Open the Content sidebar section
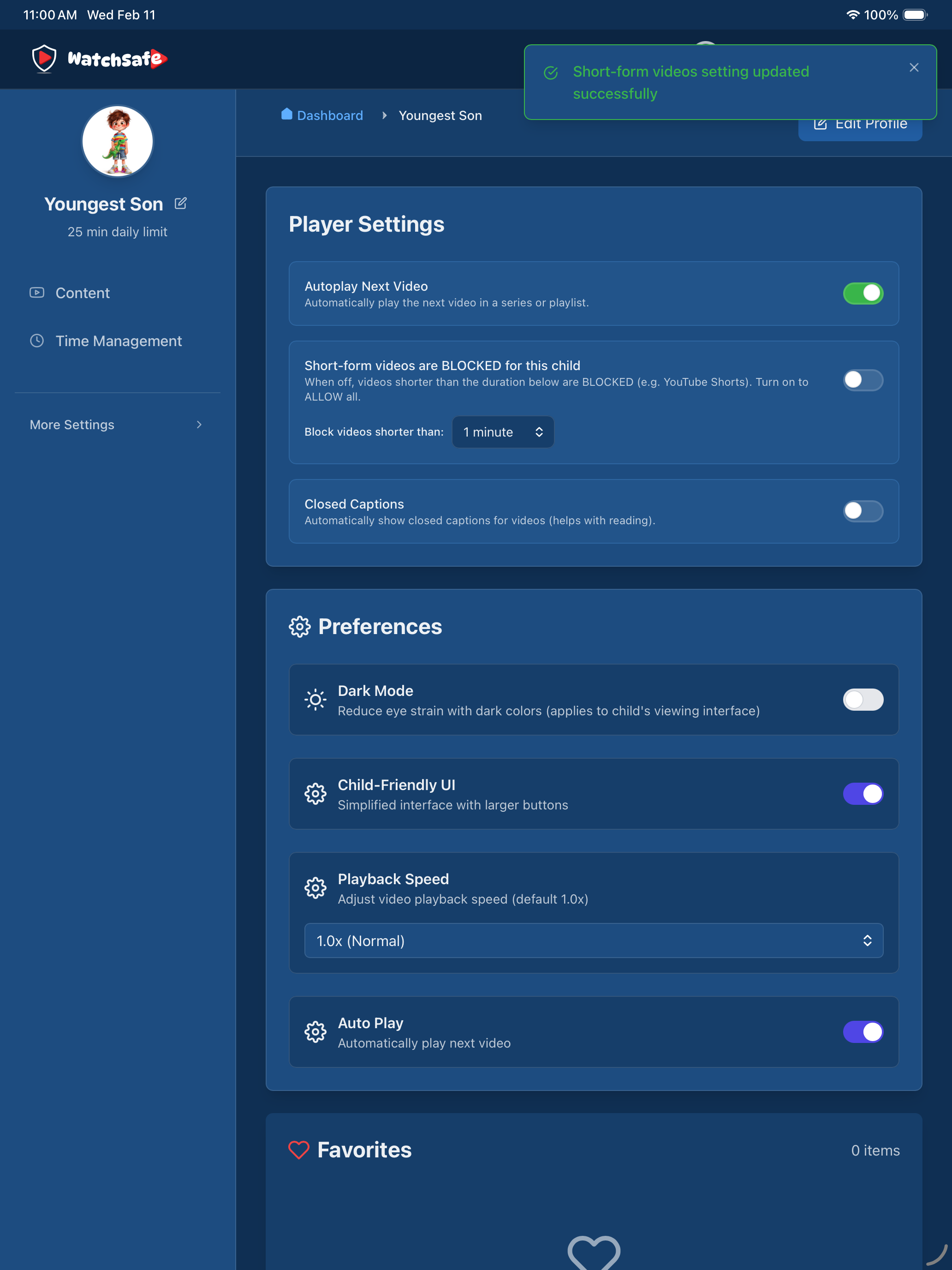The height and width of the screenshot is (1270, 952). (x=118, y=293)
